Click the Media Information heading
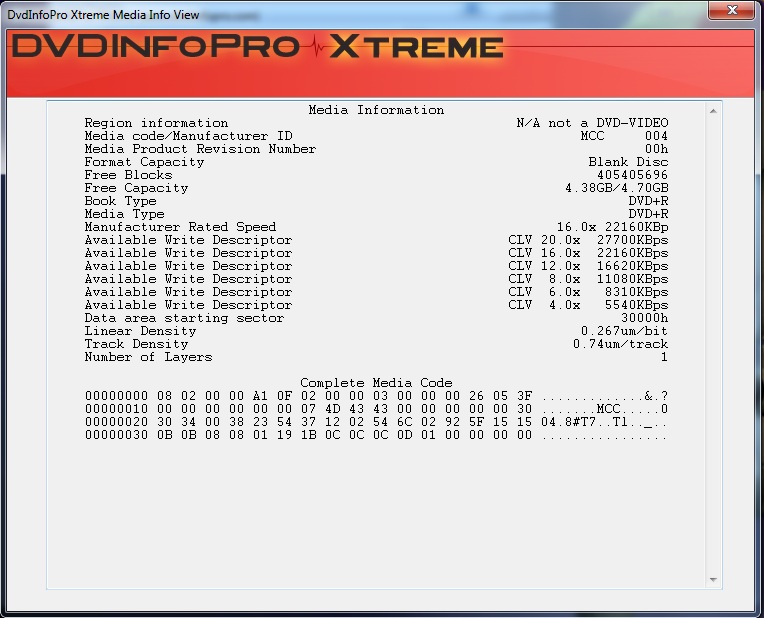The width and height of the screenshot is (764, 618). point(376,110)
